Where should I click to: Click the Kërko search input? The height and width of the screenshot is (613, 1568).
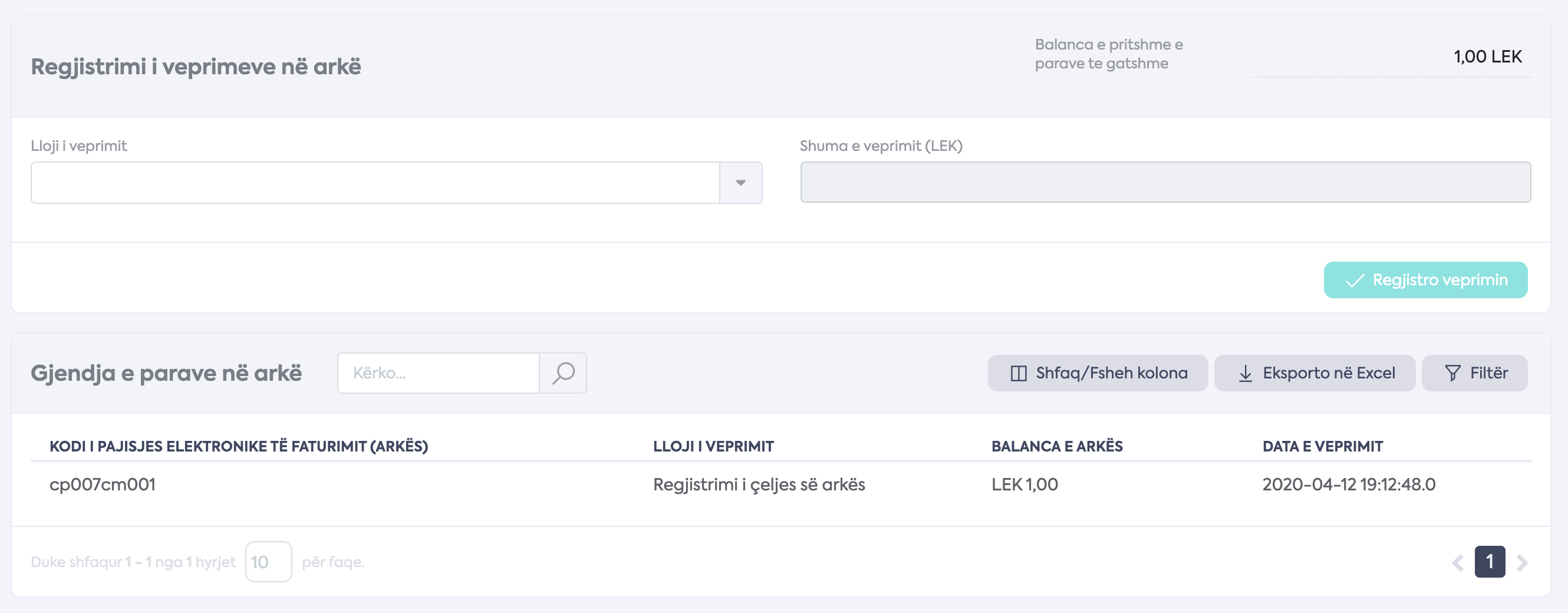pos(438,373)
